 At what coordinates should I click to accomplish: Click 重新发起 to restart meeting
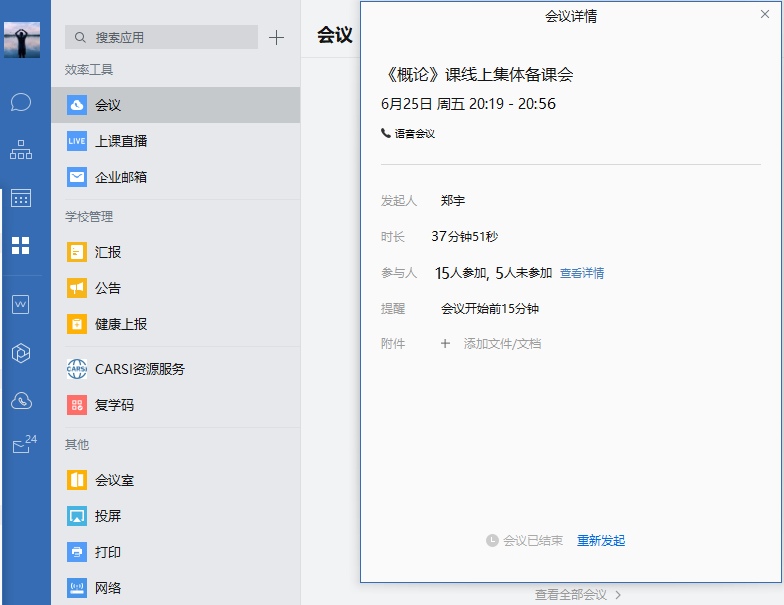(601, 541)
